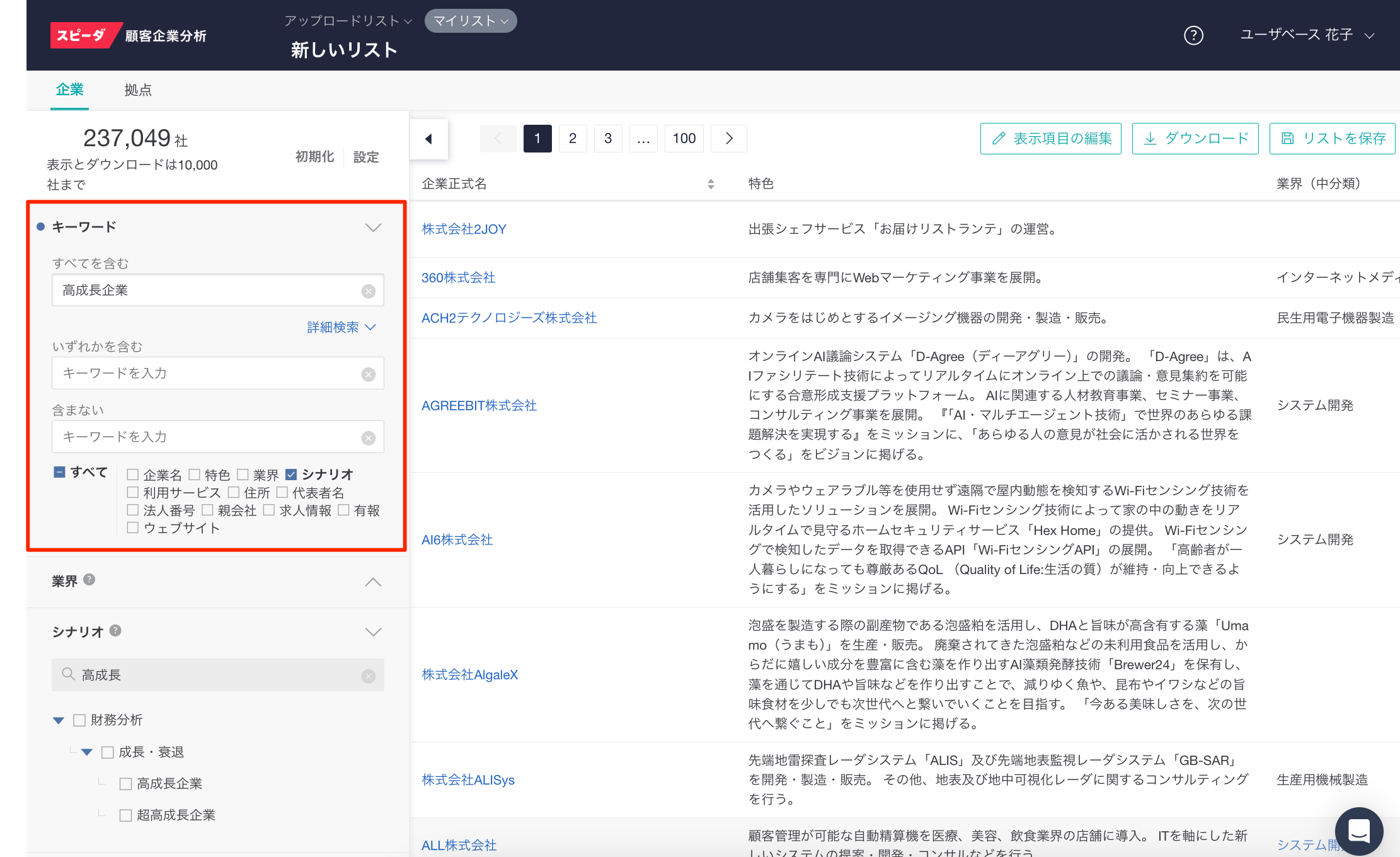Collapse the 財務分析 tree node
Image resolution: width=1400 pixels, height=857 pixels.
(59, 720)
